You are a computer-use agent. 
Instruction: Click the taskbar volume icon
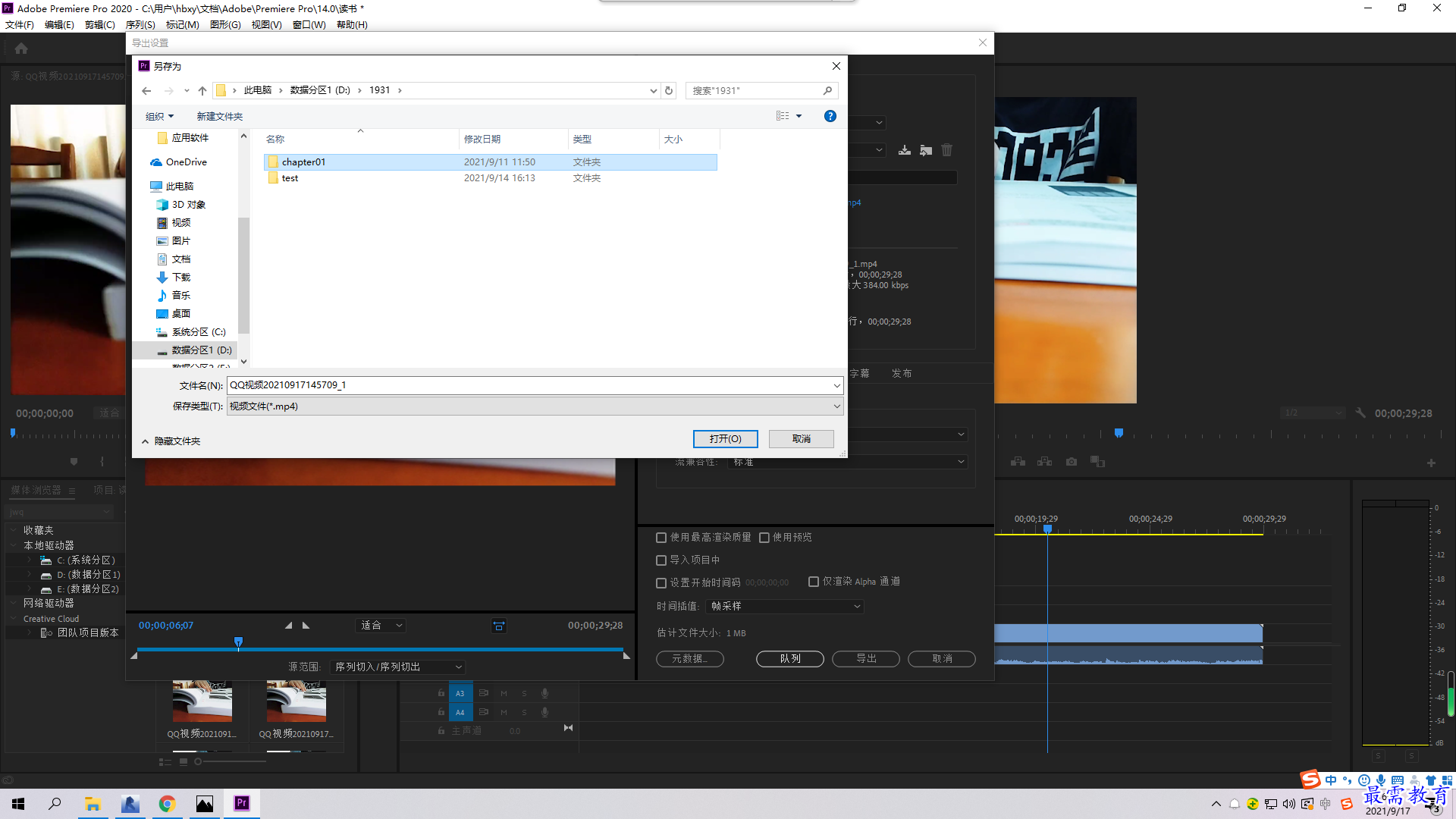1289,804
